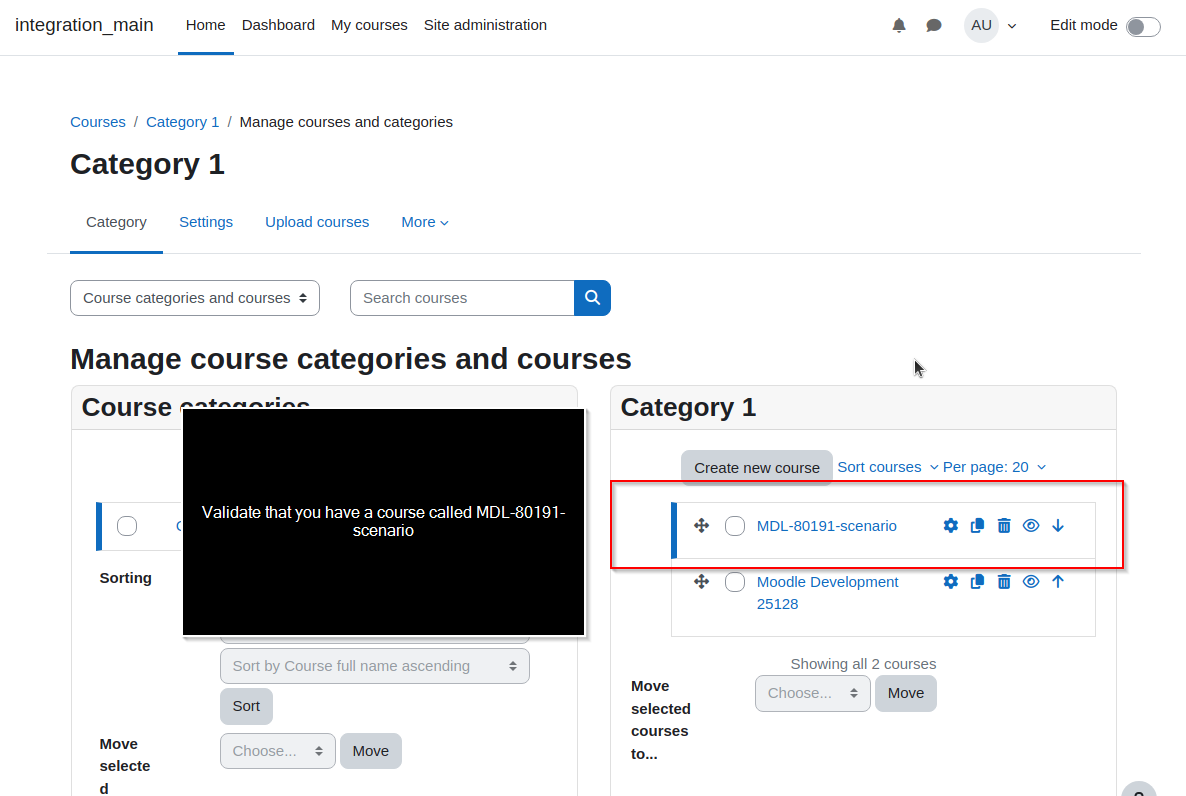This screenshot has width=1186, height=796.
Task: Tick the Moodle Development 25128 checkbox
Action: pyautogui.click(x=734, y=582)
